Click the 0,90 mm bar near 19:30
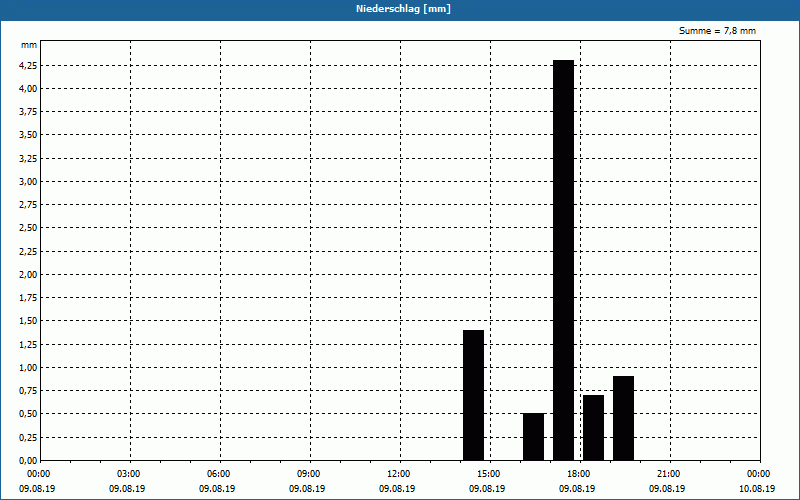Image resolution: width=800 pixels, height=500 pixels. tap(623, 418)
